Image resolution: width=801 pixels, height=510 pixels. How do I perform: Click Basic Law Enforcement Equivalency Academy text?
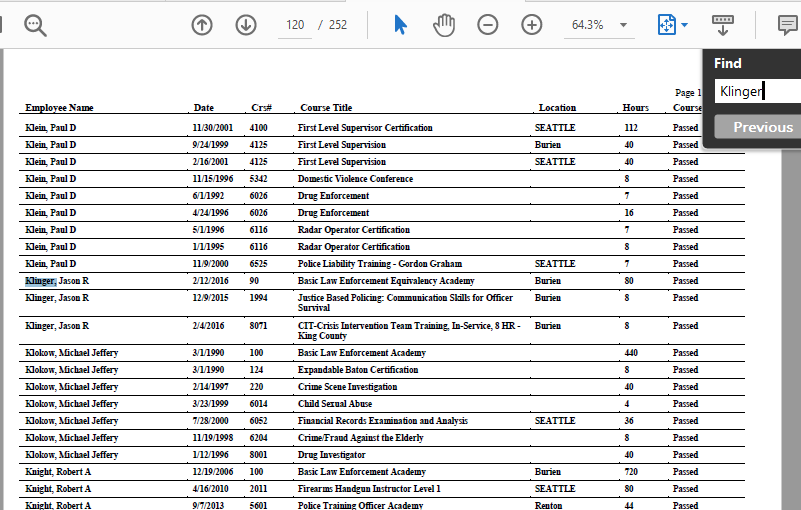click(386, 281)
